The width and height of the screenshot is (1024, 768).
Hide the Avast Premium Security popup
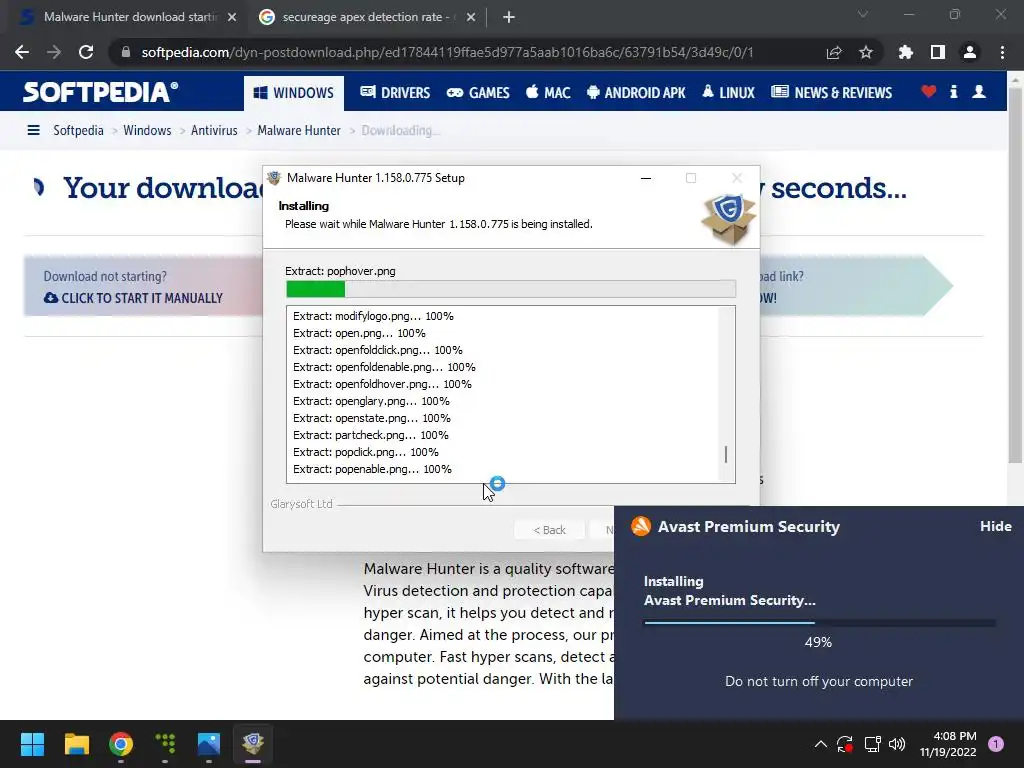tap(995, 526)
